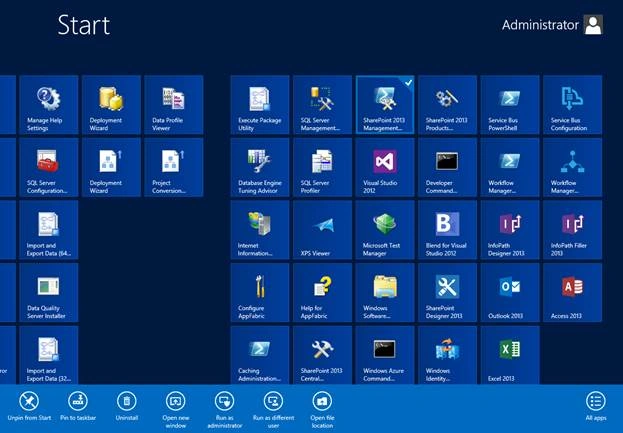Launch Data Profile Viewer tile

(x=174, y=105)
